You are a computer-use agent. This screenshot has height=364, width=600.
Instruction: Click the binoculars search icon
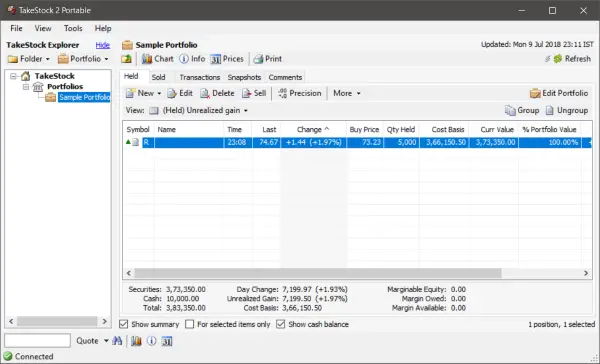click(117, 341)
